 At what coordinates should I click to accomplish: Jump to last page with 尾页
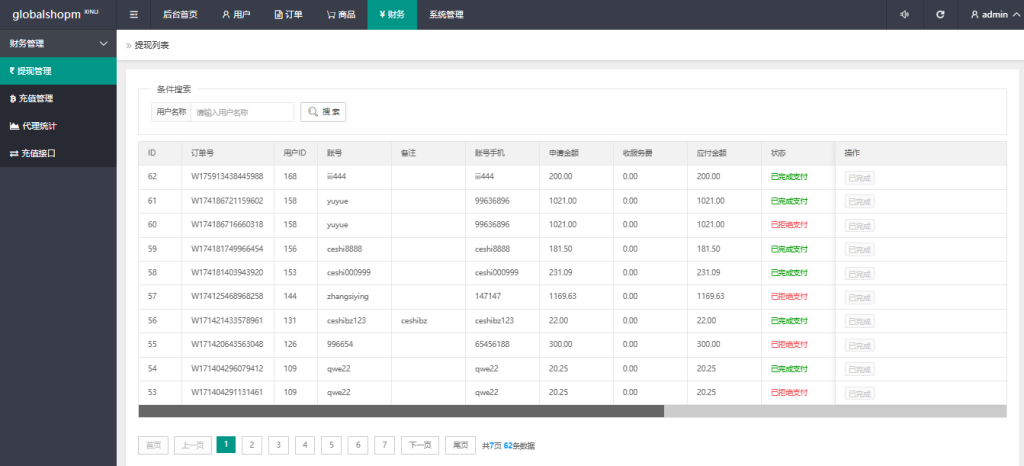pos(460,445)
